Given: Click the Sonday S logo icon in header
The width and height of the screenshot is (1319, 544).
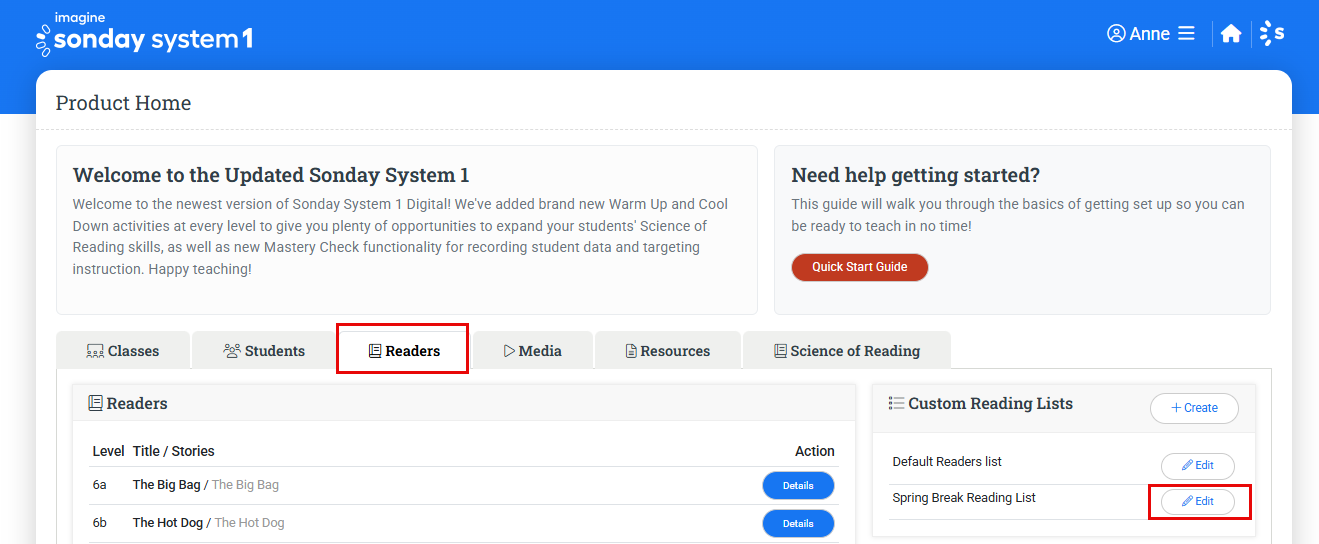Looking at the screenshot, I should (x=1272, y=33).
